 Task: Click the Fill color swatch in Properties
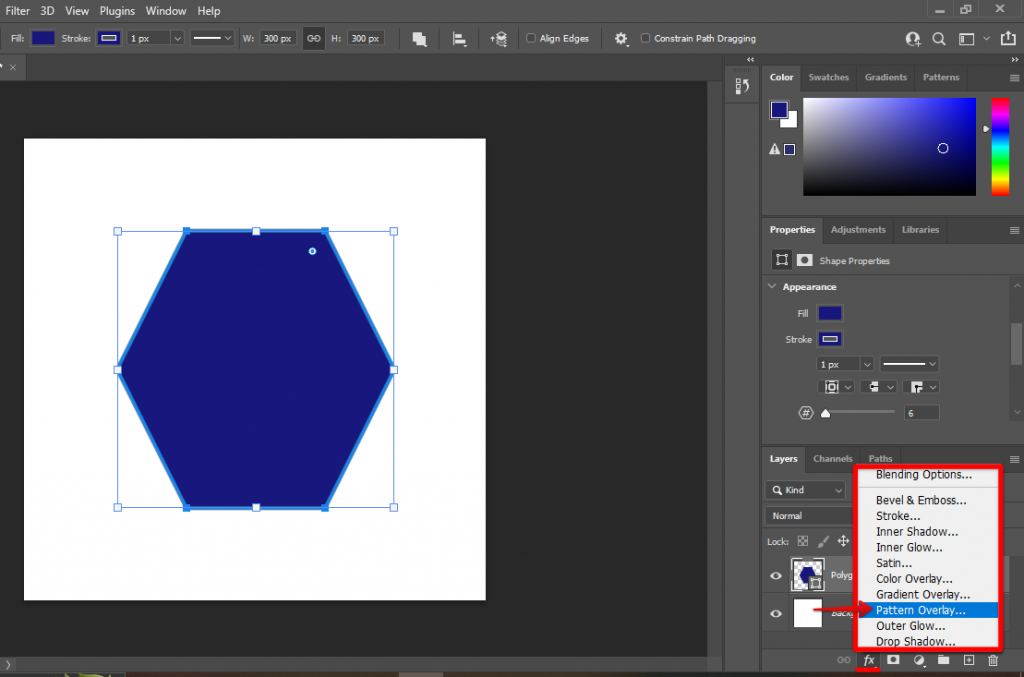click(829, 312)
